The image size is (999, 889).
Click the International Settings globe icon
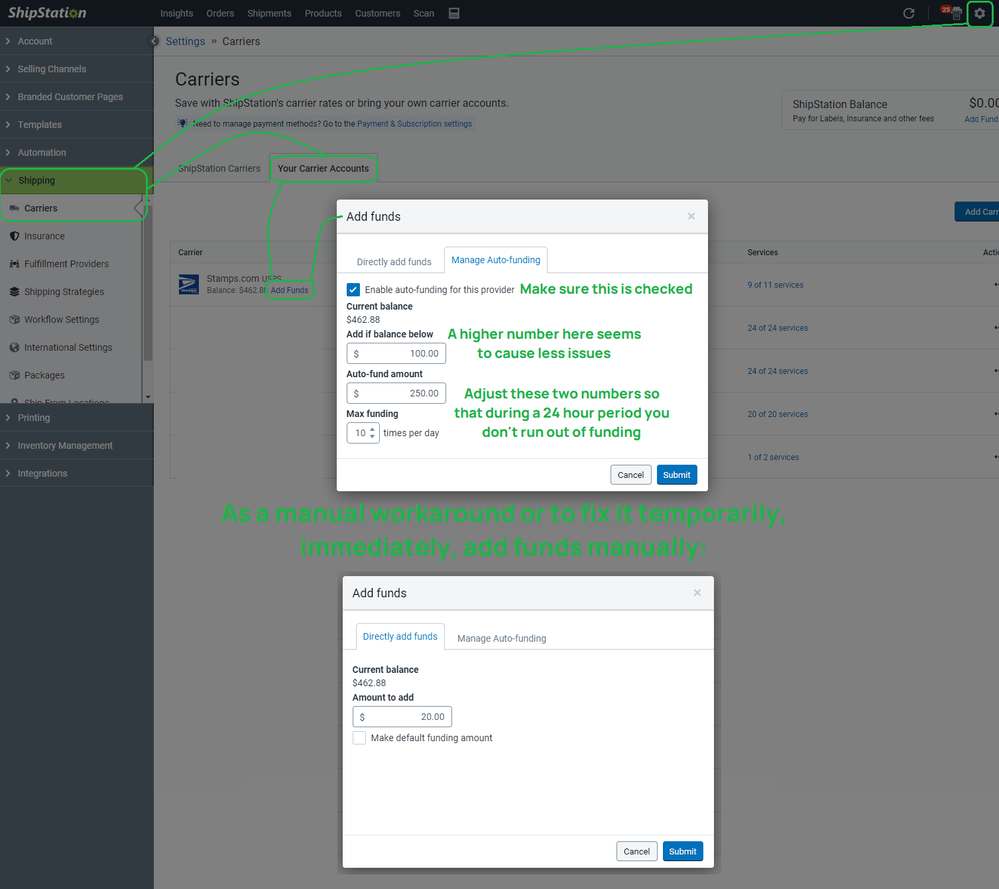(x=14, y=347)
